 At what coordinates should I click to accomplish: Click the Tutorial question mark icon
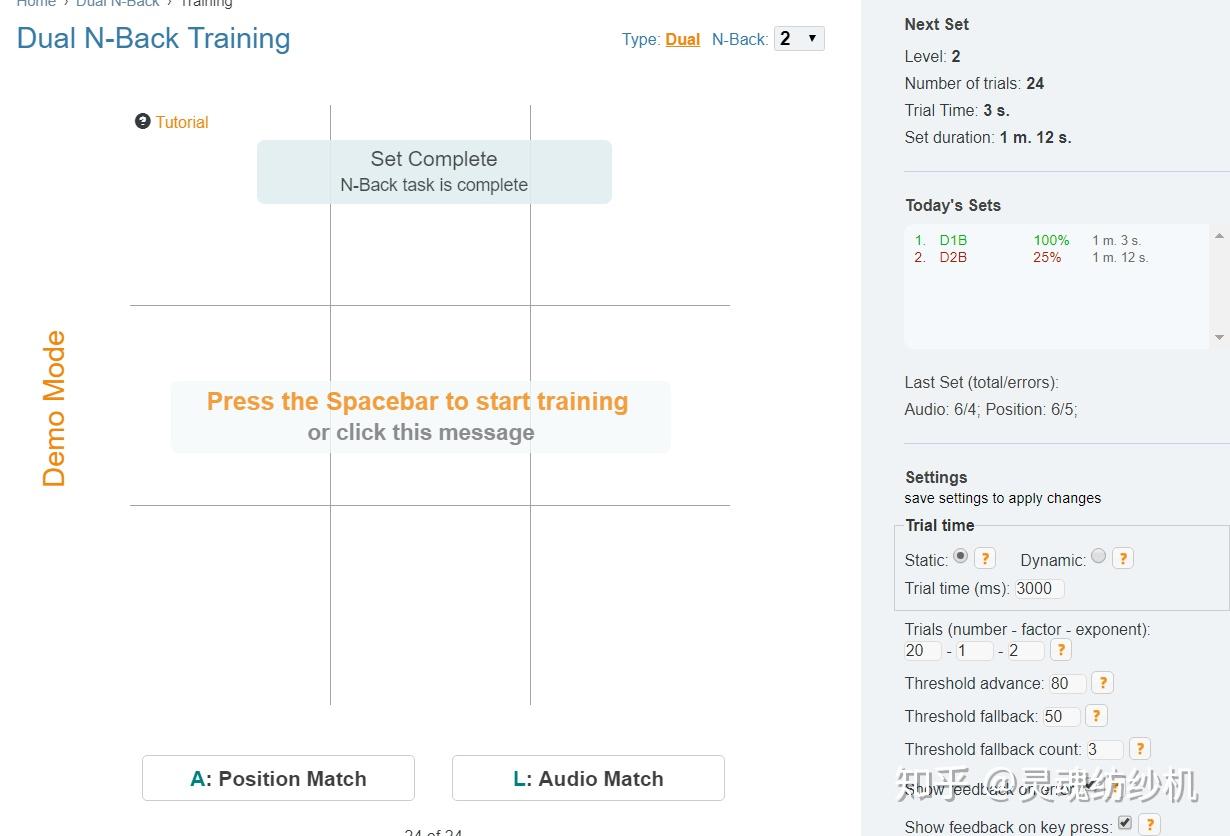pyautogui.click(x=142, y=122)
